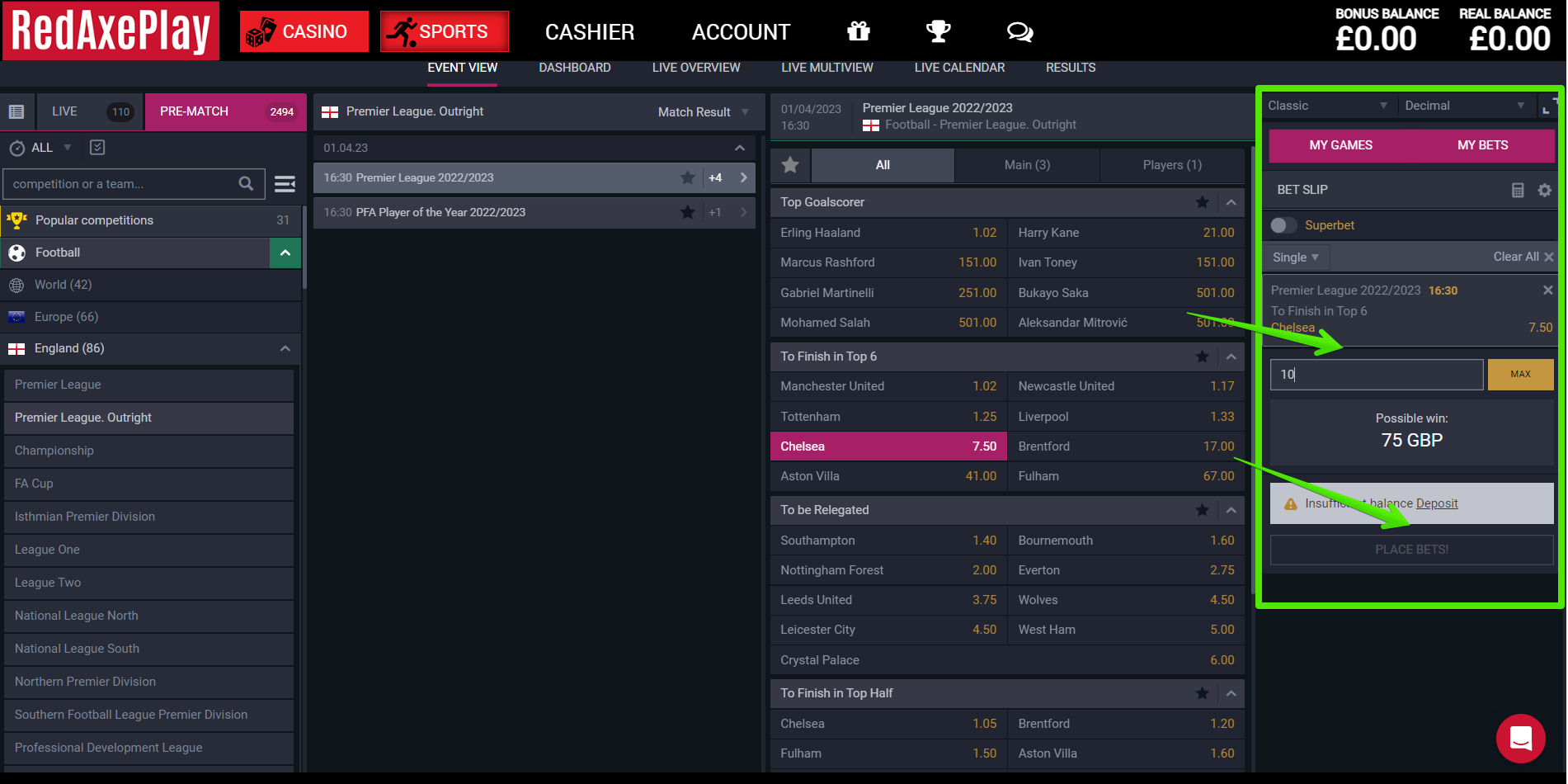Viewport: 1568px width, 784px height.
Task: Click the PLACE BETS! button
Action: click(x=1411, y=550)
